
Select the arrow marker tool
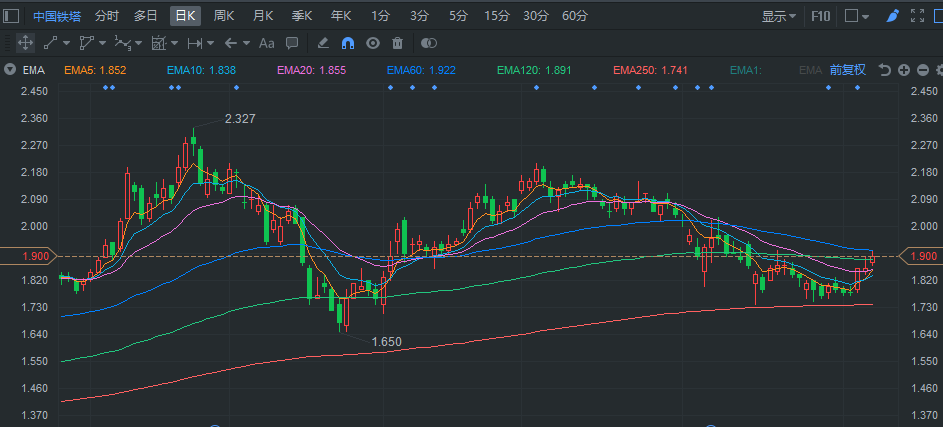[230, 43]
